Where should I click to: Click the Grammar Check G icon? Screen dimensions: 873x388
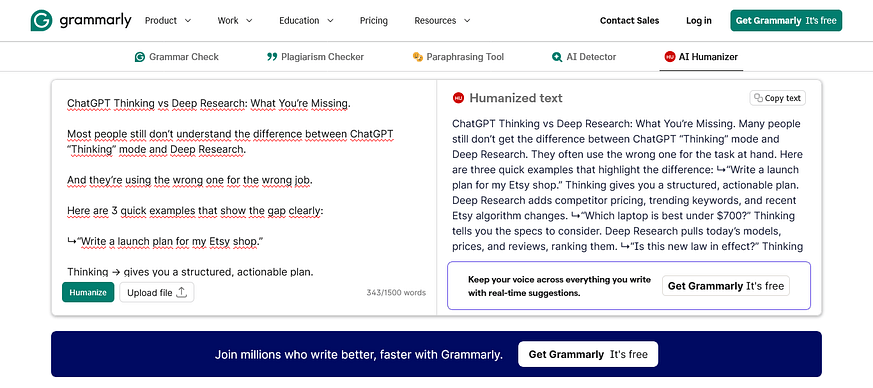(140, 57)
